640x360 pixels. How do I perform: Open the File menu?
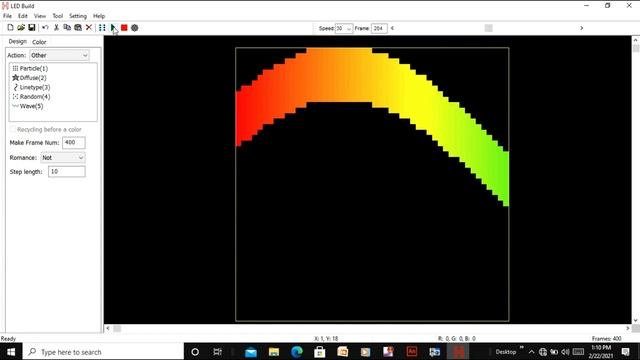tap(7, 16)
